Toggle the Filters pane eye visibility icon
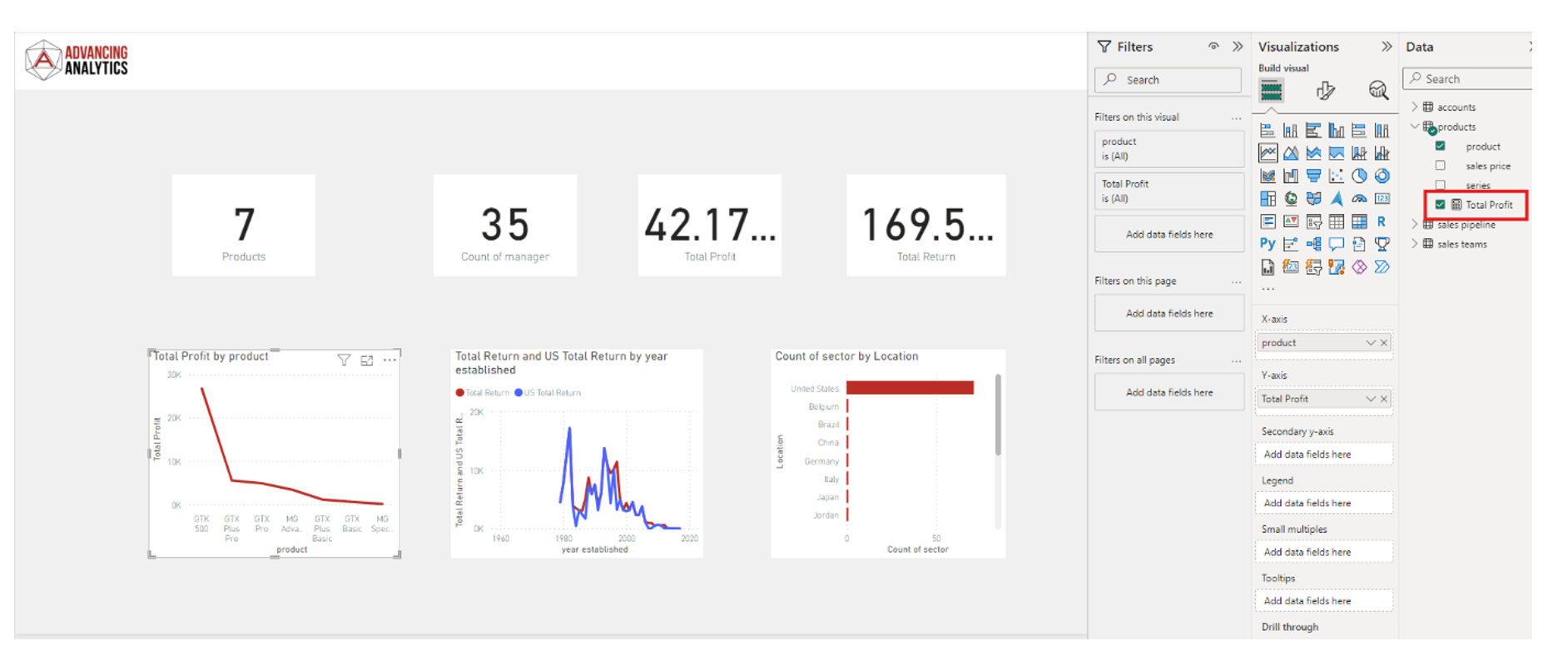 point(1213,47)
